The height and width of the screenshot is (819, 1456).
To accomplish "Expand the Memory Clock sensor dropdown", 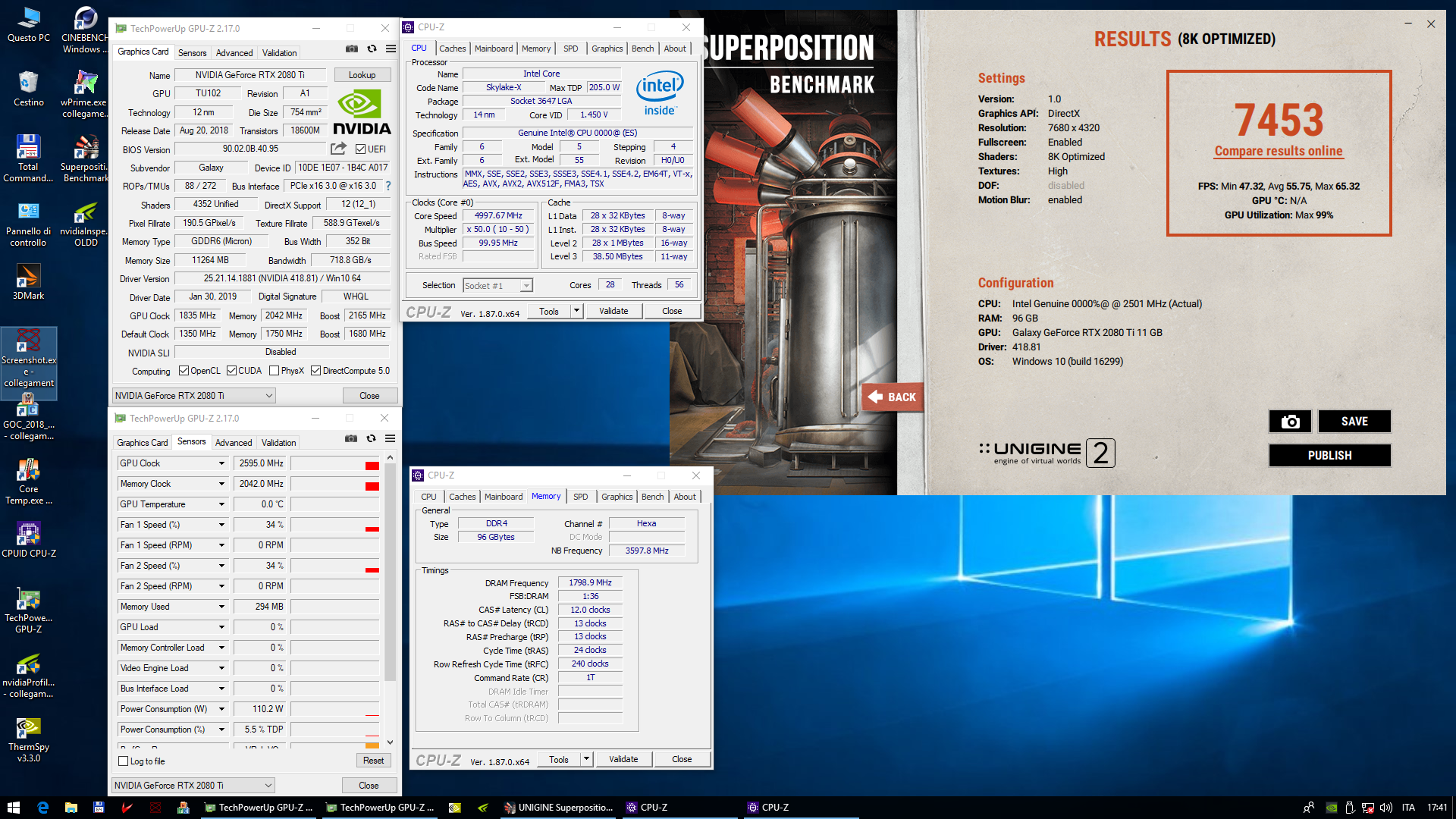I will [221, 484].
